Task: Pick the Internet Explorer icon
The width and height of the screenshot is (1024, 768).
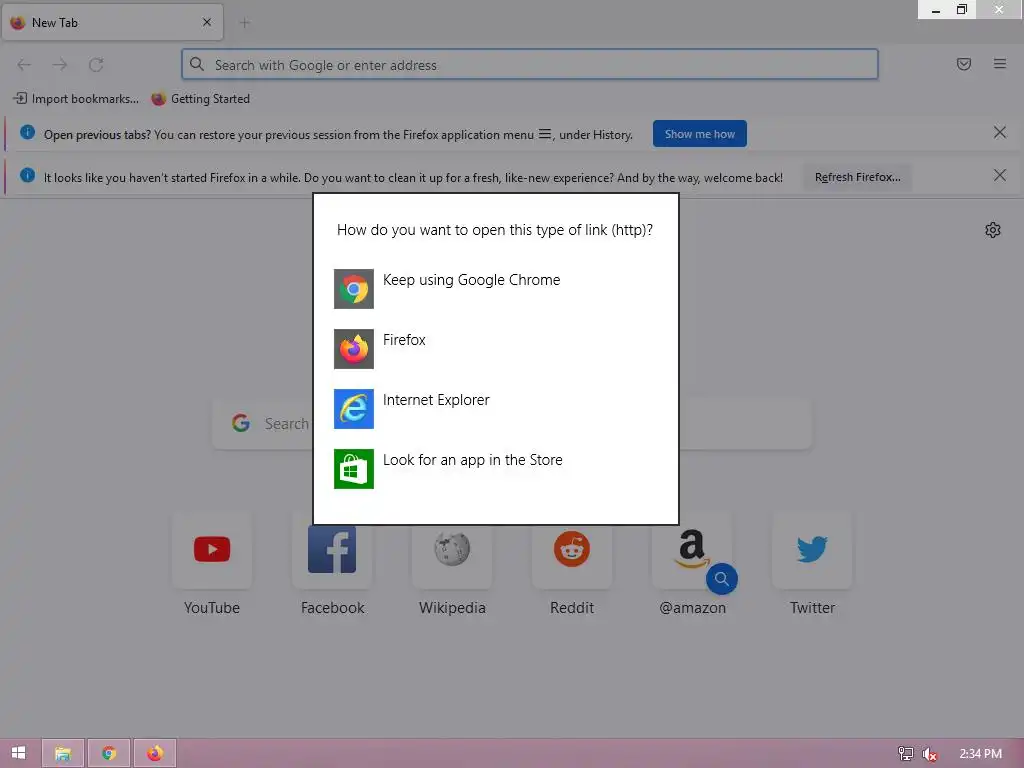Action: pyautogui.click(x=353, y=409)
